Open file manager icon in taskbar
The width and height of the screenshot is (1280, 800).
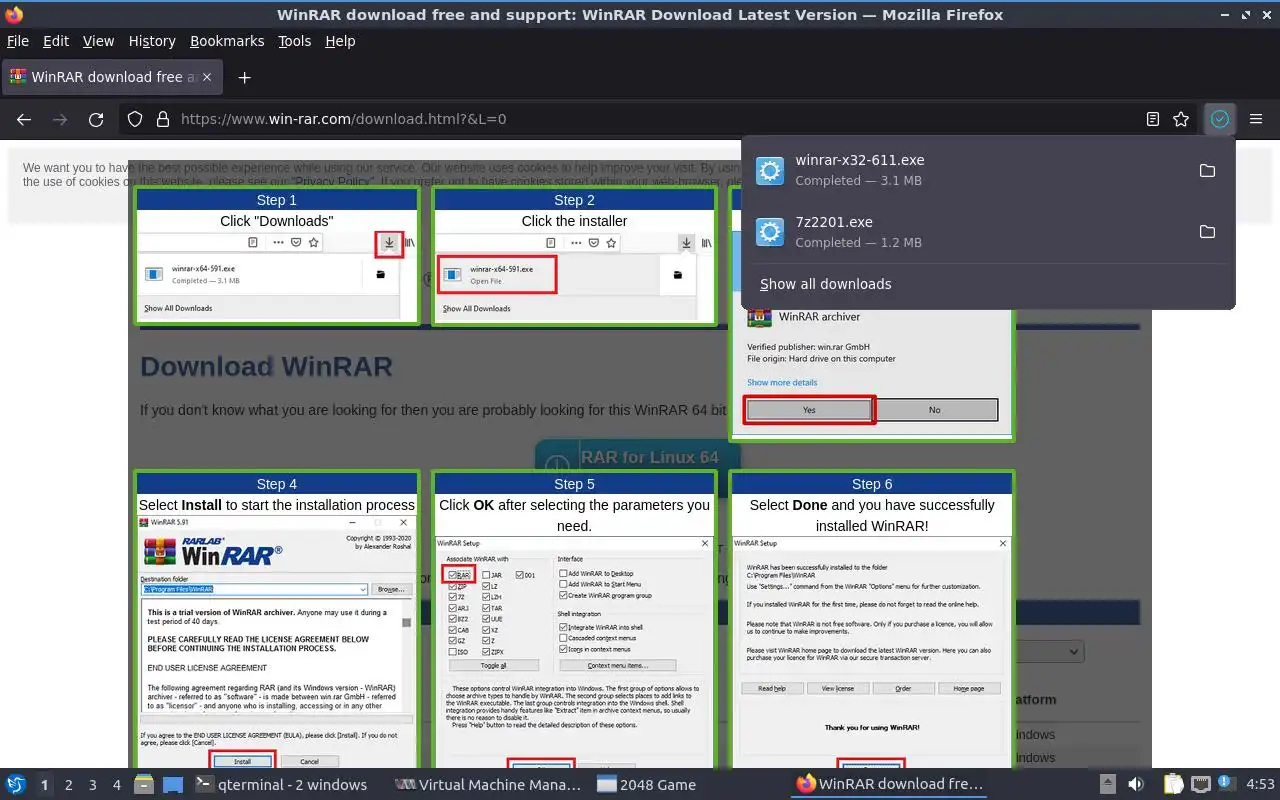144,784
